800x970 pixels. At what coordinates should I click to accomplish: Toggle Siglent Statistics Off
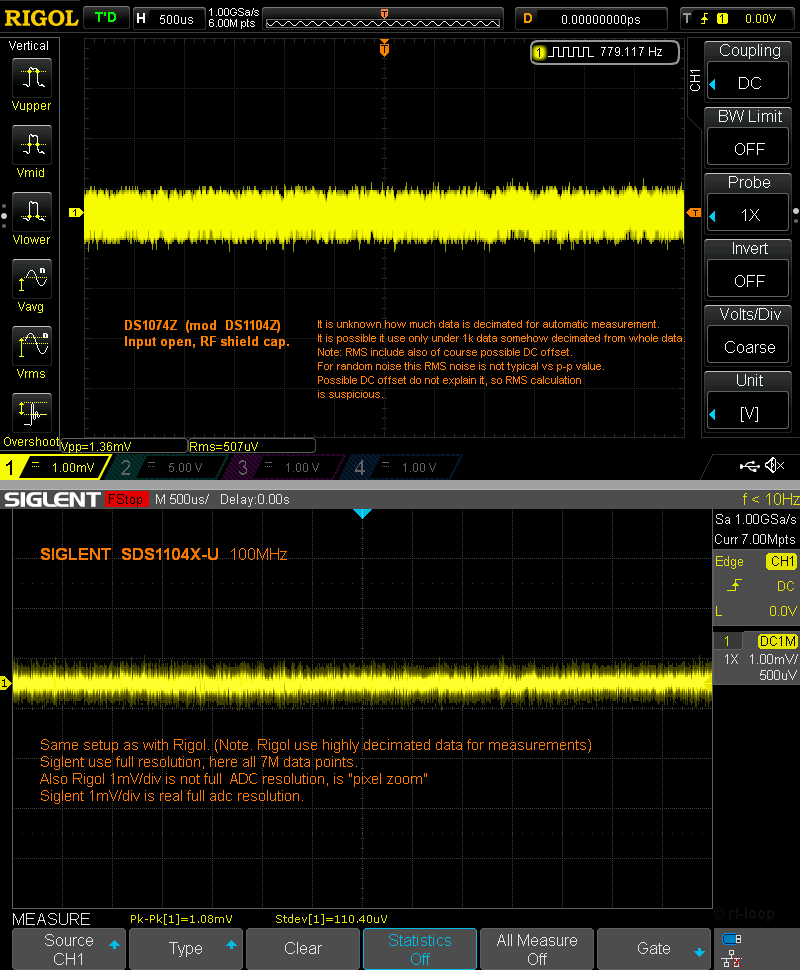[419, 949]
